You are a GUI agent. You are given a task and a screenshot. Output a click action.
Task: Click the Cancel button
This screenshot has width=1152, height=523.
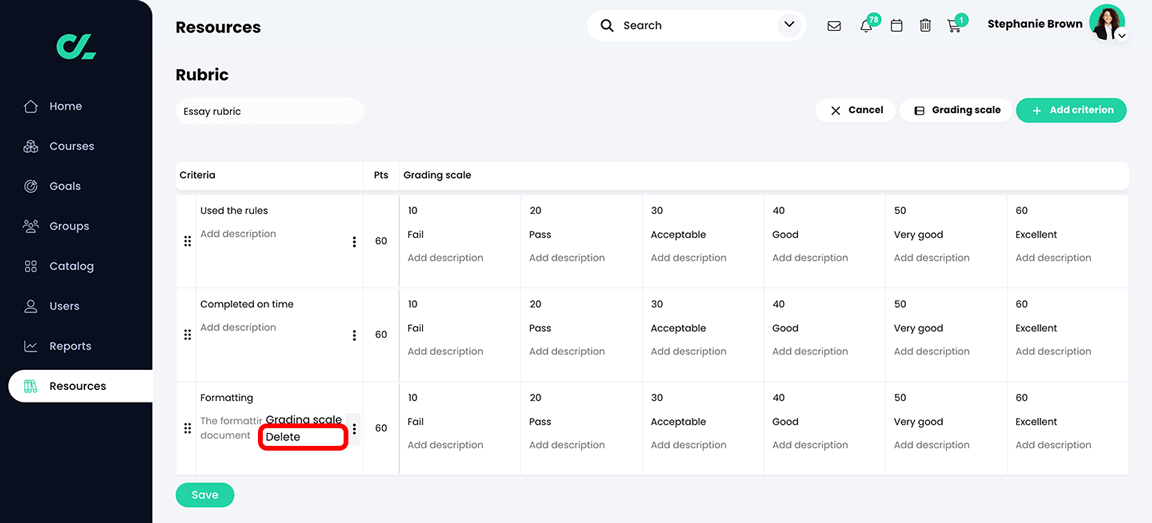coord(856,110)
